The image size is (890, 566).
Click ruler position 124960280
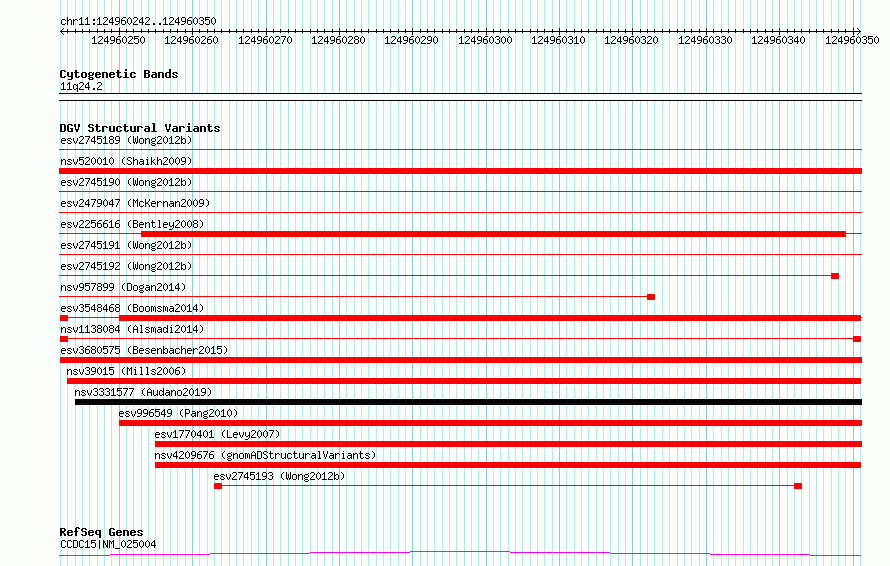coord(338,40)
